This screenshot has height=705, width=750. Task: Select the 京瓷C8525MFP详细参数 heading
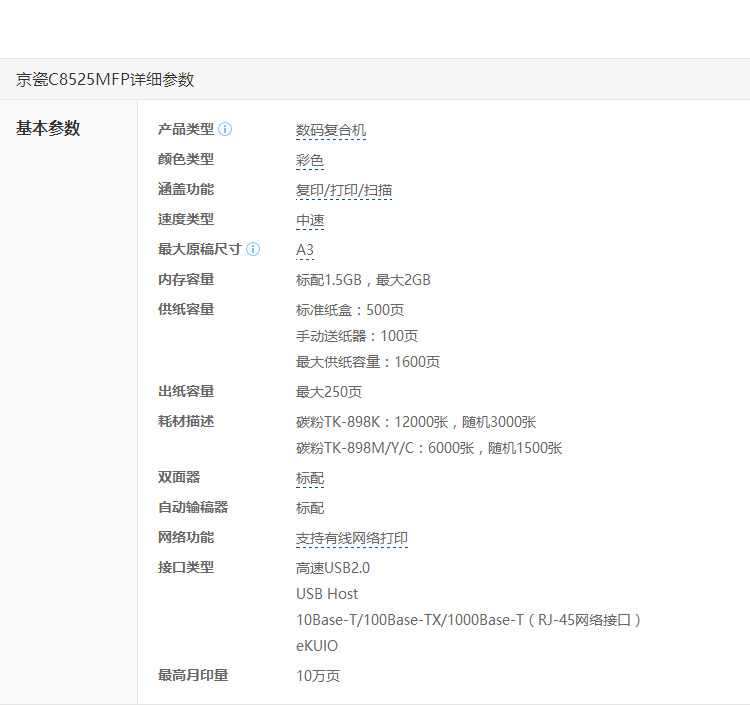point(105,79)
